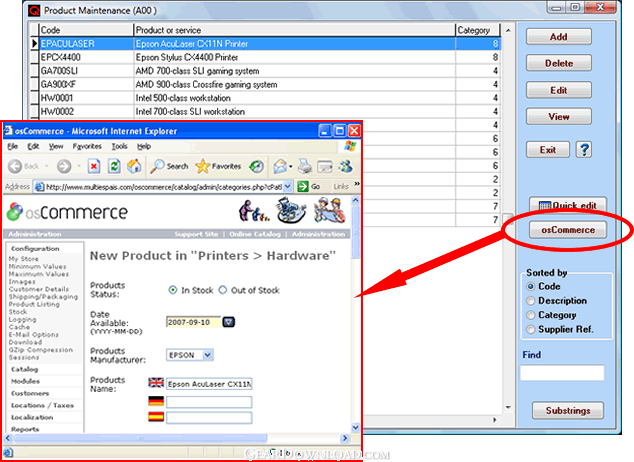Image resolution: width=634 pixels, height=462 pixels.
Task: Click the Edit button in Product Maintenance
Action: pos(558,90)
